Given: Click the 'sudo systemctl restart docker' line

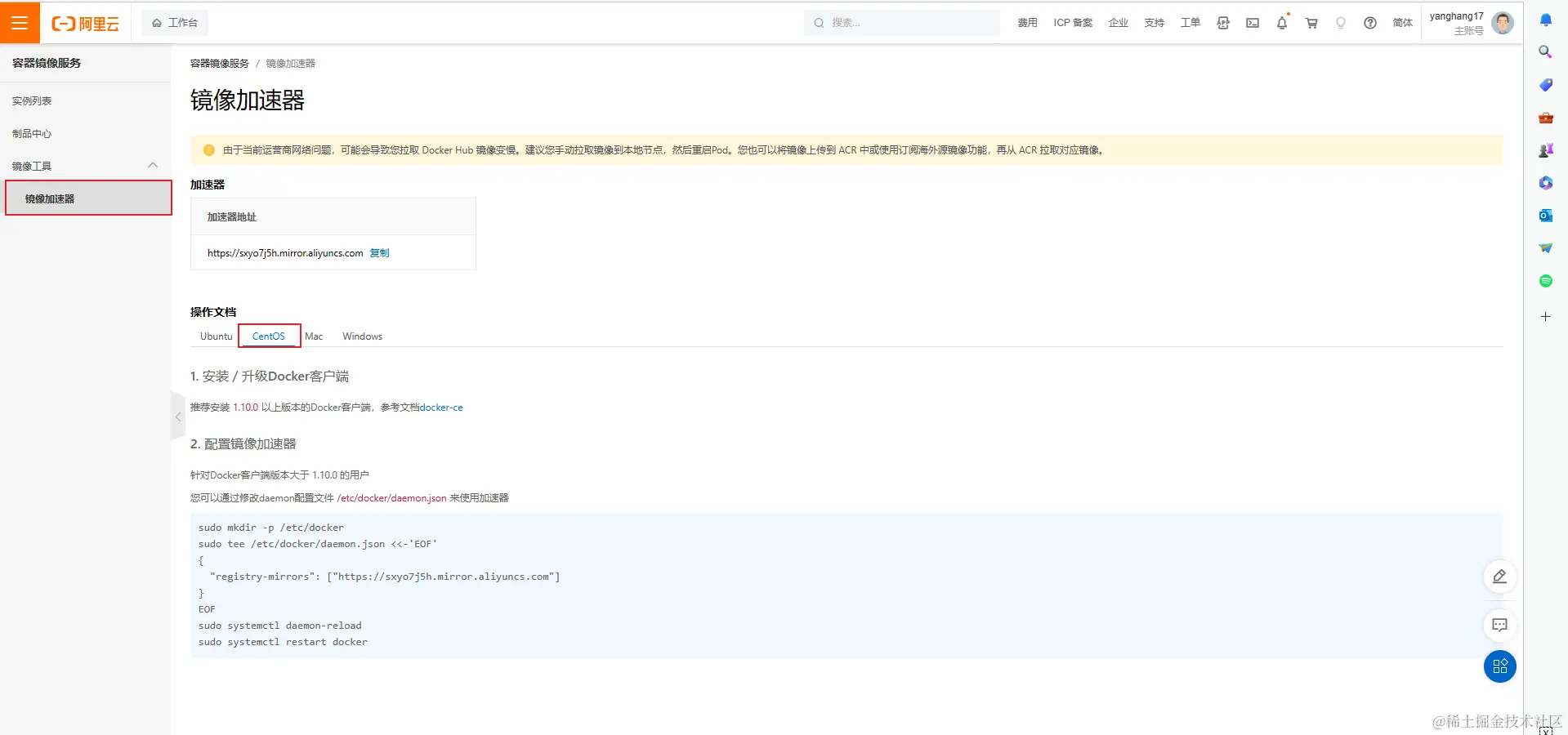Looking at the screenshot, I should tap(283, 643).
